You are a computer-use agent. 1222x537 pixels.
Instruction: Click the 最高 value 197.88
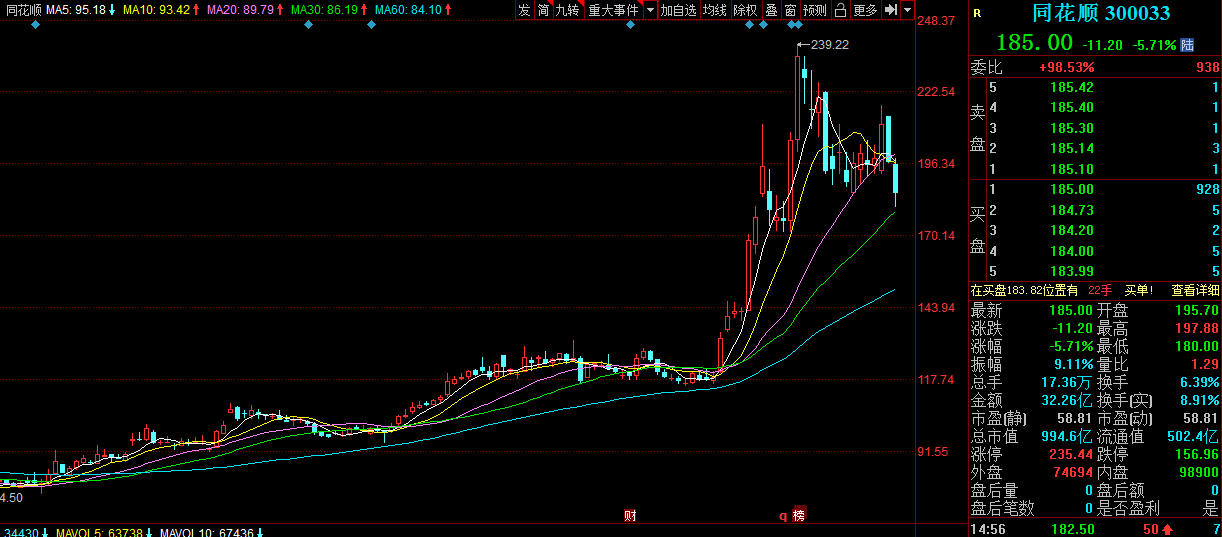1198,328
